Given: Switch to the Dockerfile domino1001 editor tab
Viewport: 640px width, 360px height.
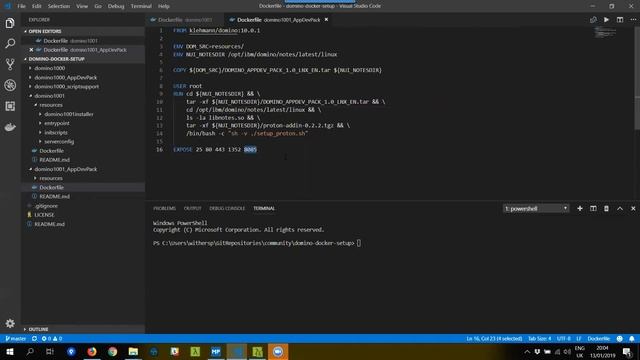Looking at the screenshot, I should pyautogui.click(x=185, y=20).
